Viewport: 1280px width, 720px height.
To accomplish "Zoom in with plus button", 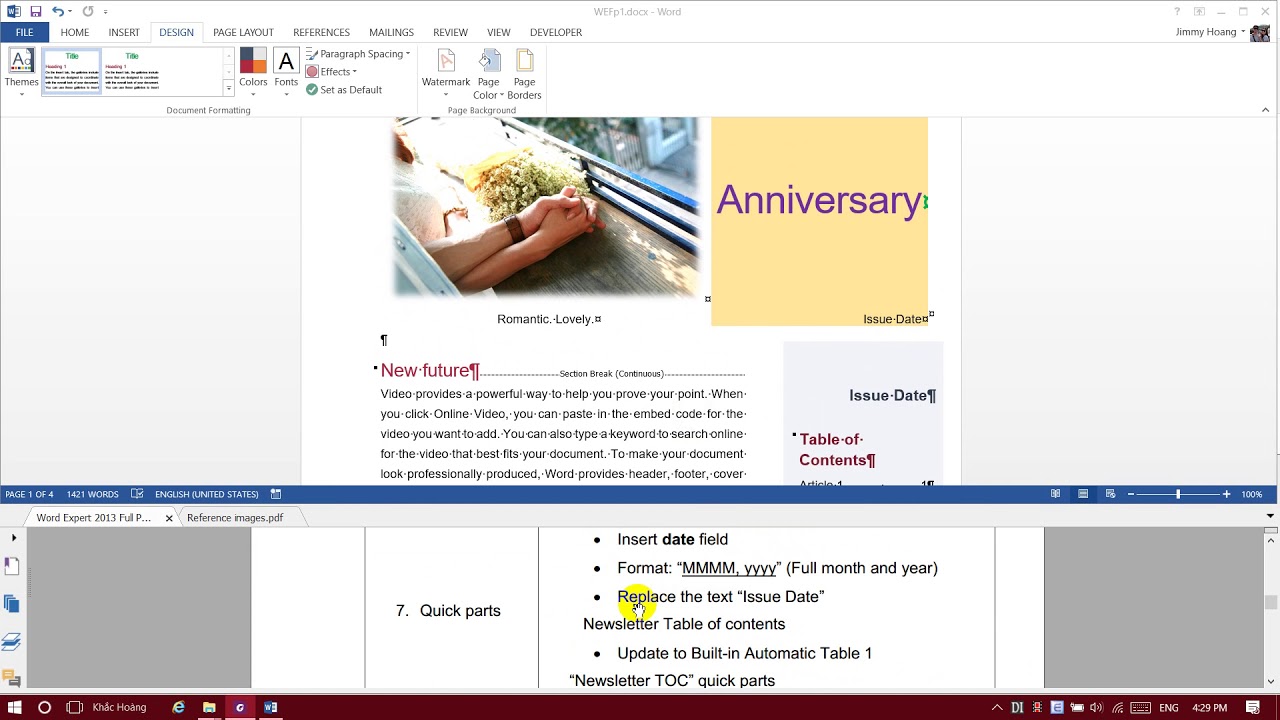I will click(x=1226, y=494).
